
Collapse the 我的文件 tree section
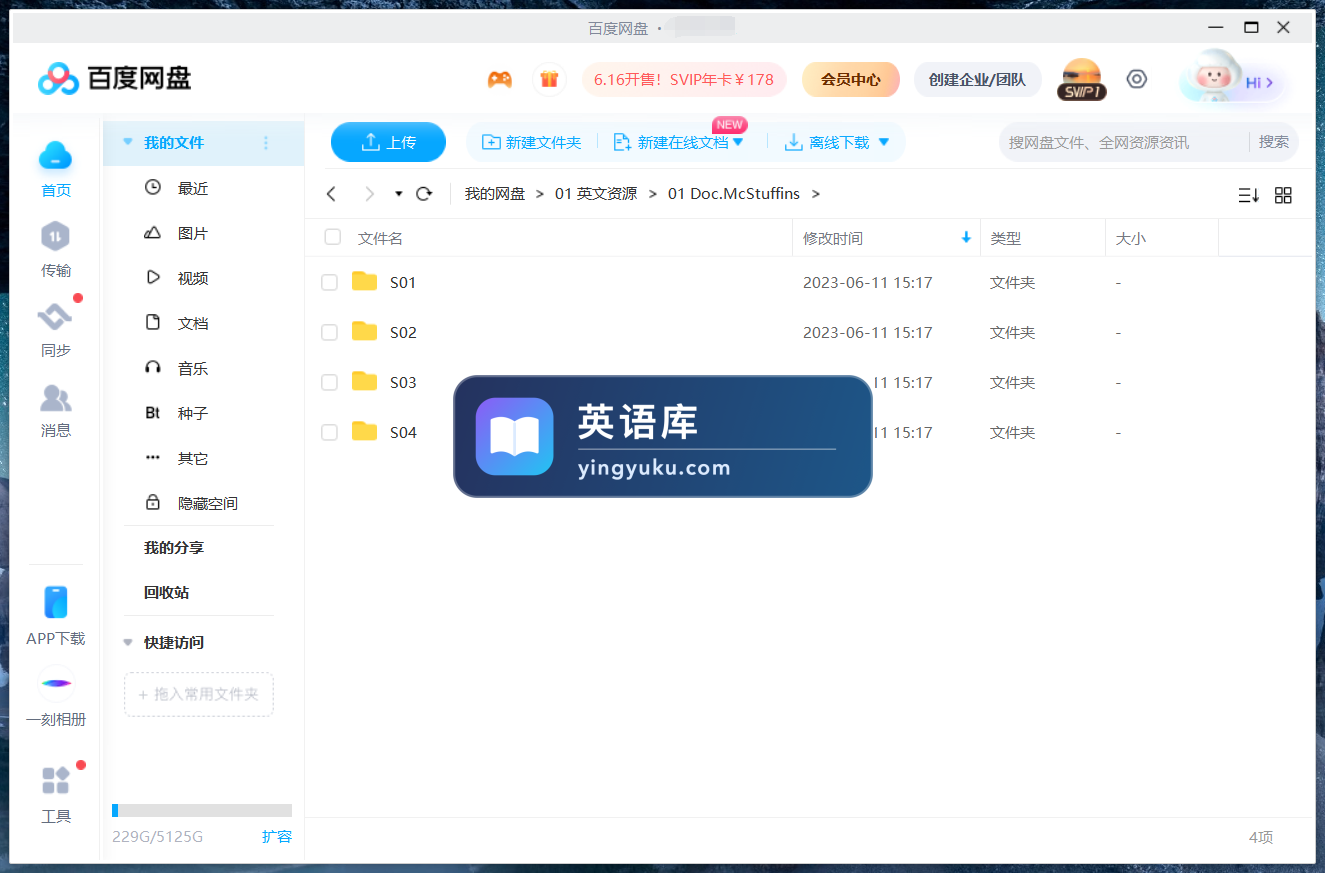127,142
